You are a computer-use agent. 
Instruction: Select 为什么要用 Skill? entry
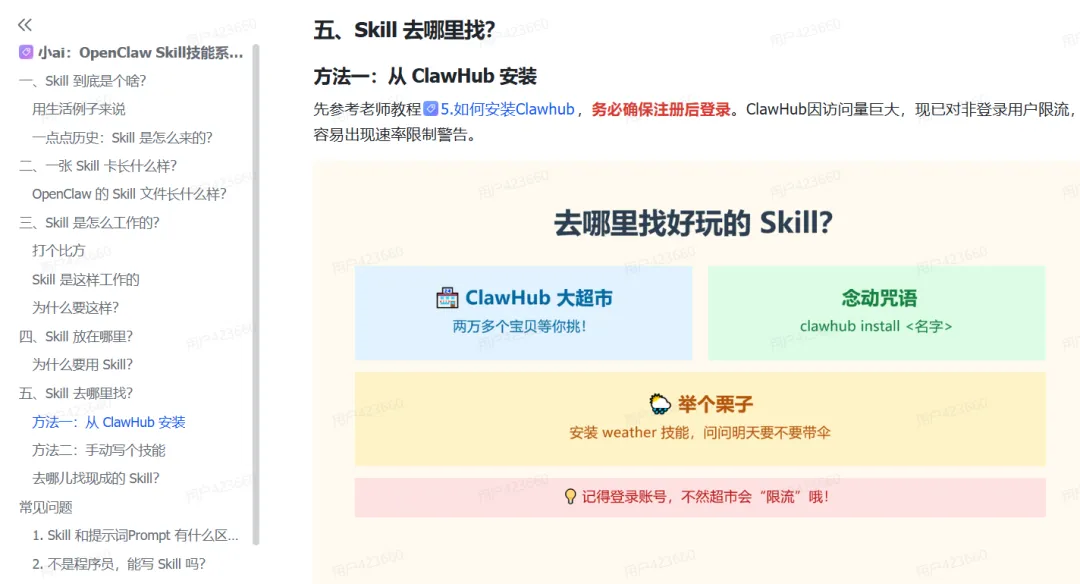82,364
